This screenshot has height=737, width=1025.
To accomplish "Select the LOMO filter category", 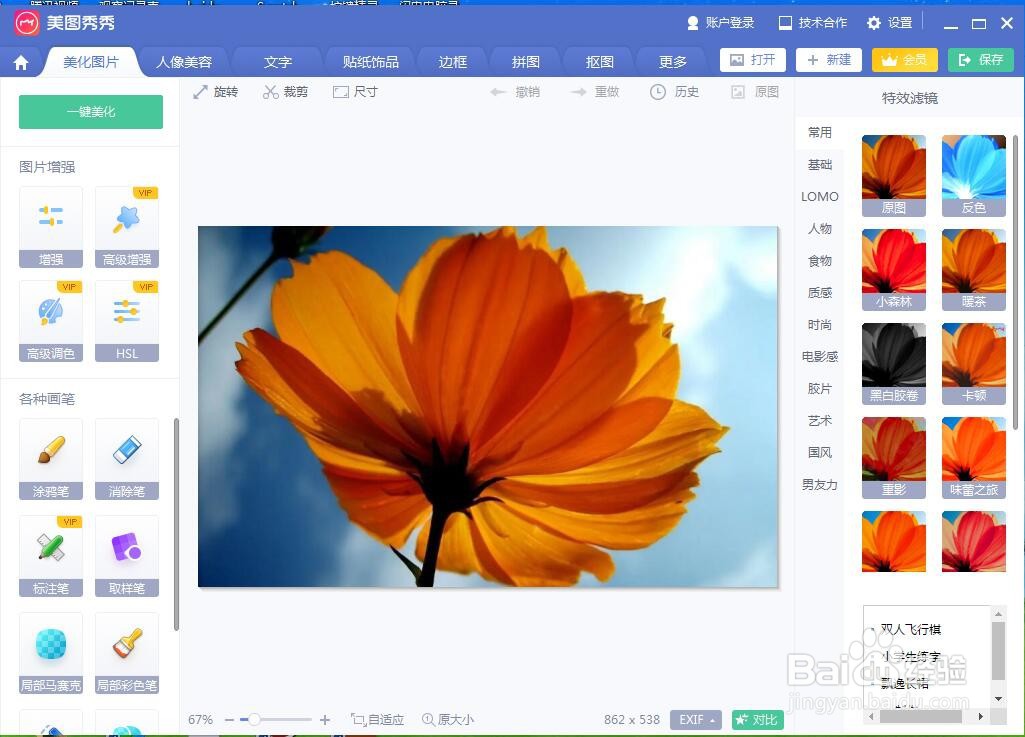I will [820, 197].
